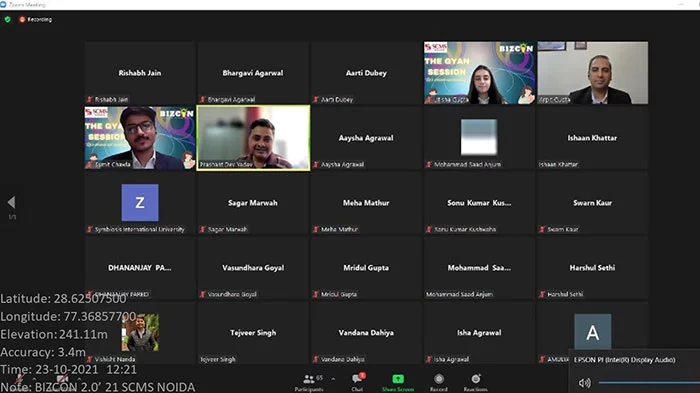
Task: Click muted mic icon on Sagar Marwah tile
Action: 203,229
